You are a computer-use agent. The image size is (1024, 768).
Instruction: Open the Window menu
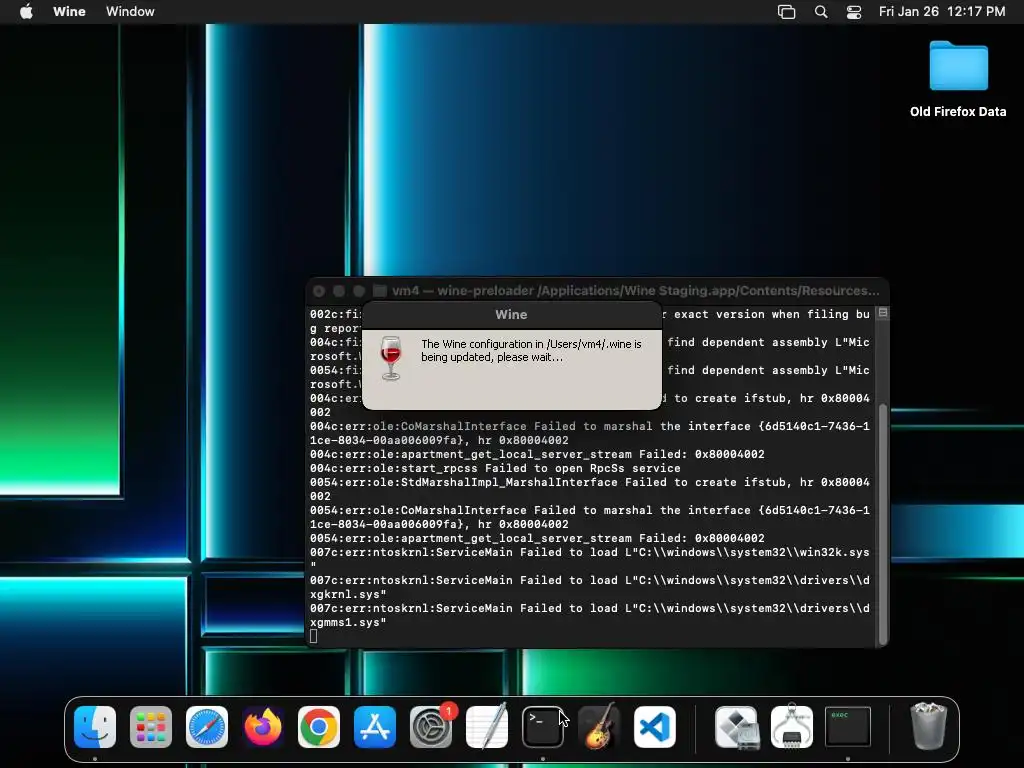(x=130, y=12)
